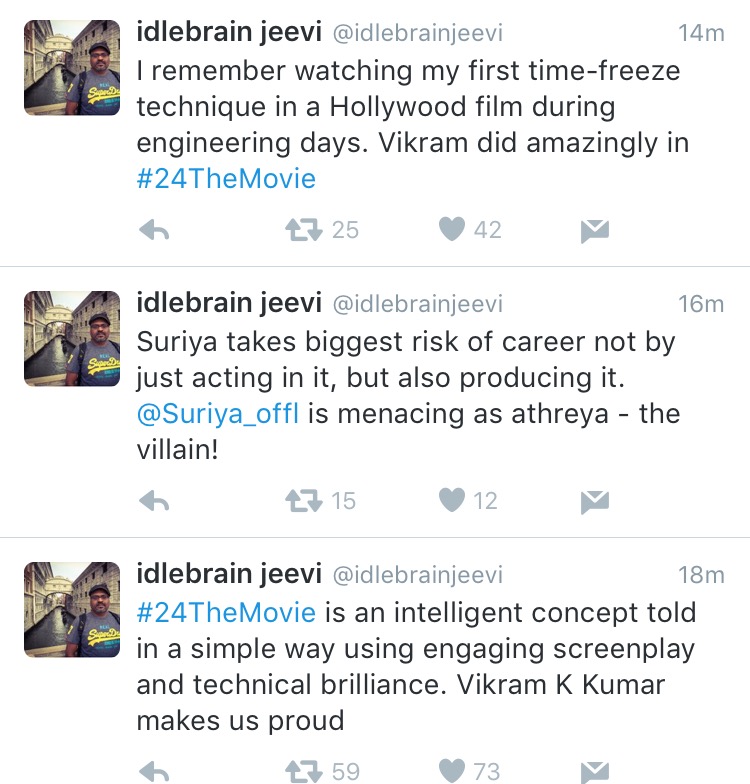750x784 pixels.
Task: Like the tweet with 73 likes
Action: [453, 771]
